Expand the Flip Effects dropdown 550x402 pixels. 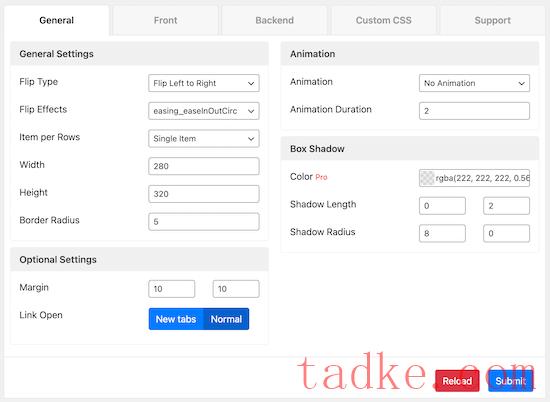pos(204,111)
